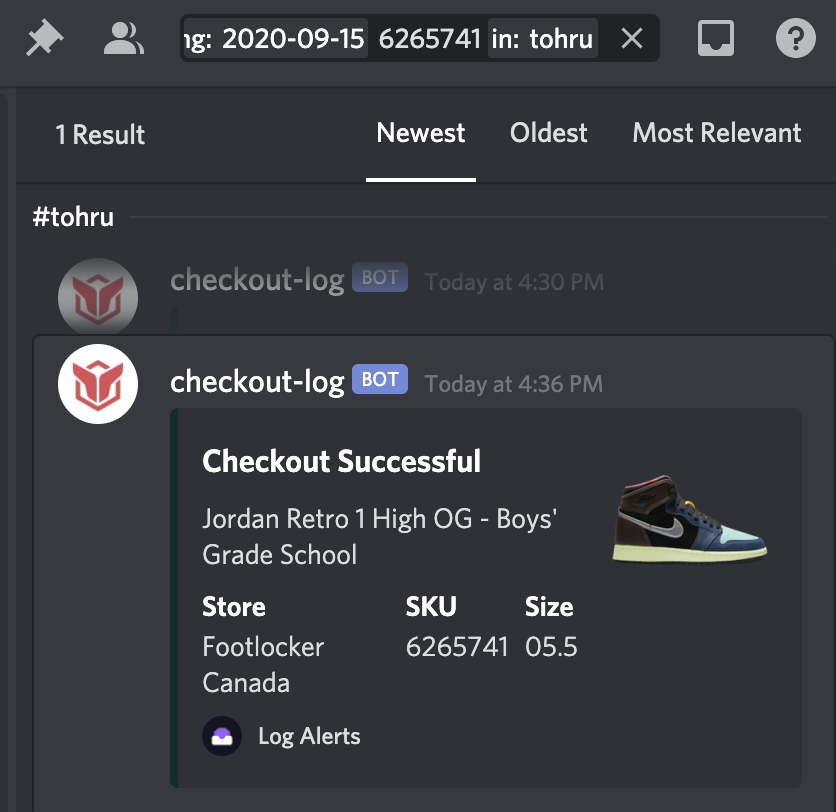Click the Jordan Retro 1 shoe thumbnail
Viewport: 836px width, 812px height.
coord(689,520)
